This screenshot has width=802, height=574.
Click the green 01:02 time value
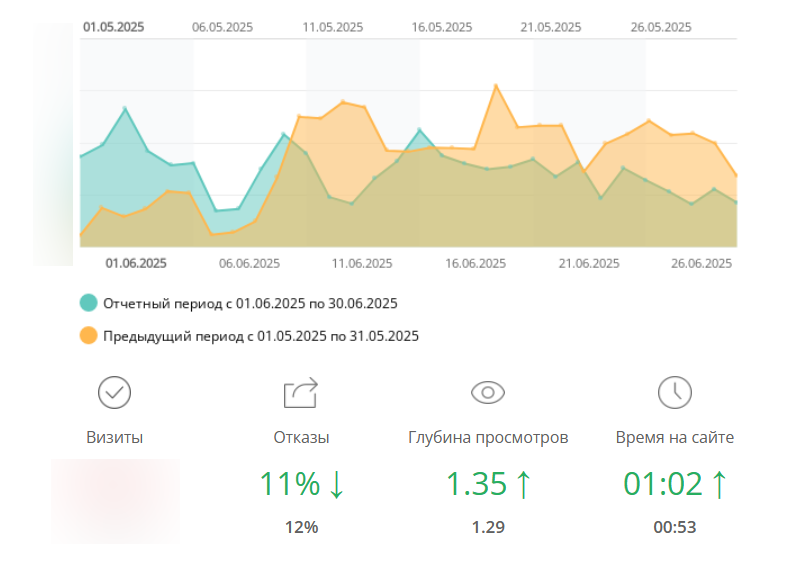click(x=661, y=484)
